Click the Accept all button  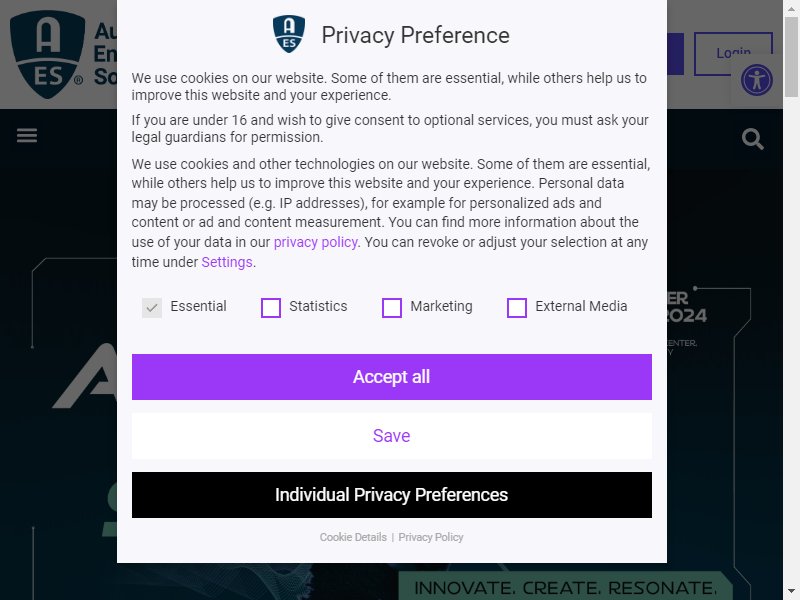(392, 377)
